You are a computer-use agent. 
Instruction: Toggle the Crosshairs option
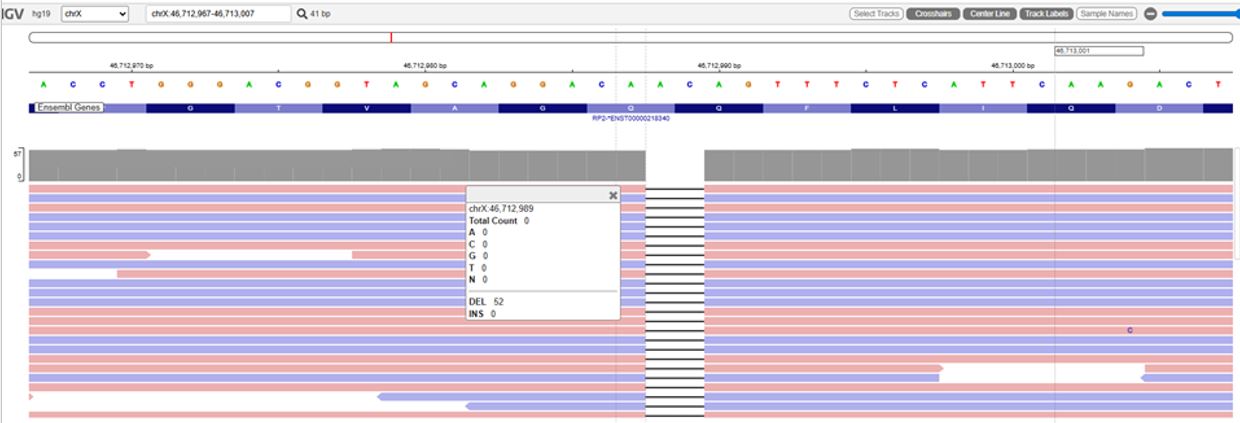pos(932,14)
